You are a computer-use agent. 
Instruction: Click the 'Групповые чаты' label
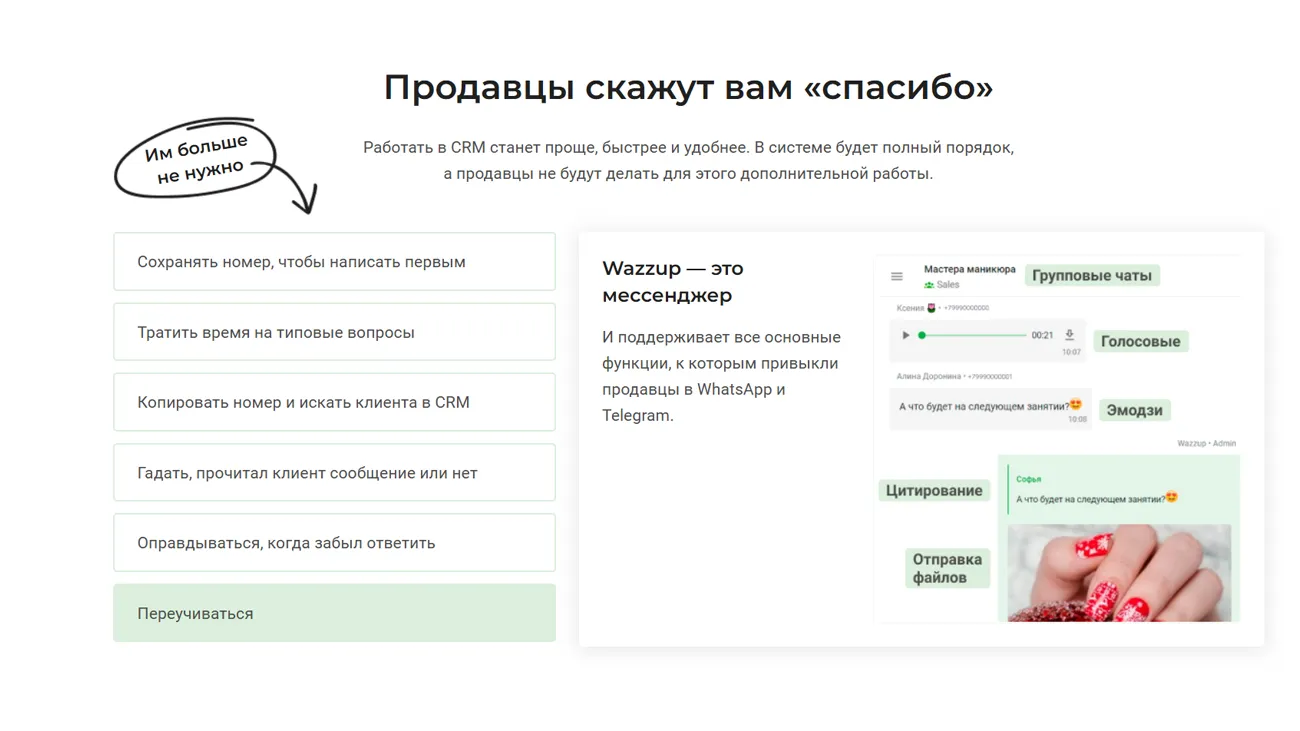coord(1091,276)
